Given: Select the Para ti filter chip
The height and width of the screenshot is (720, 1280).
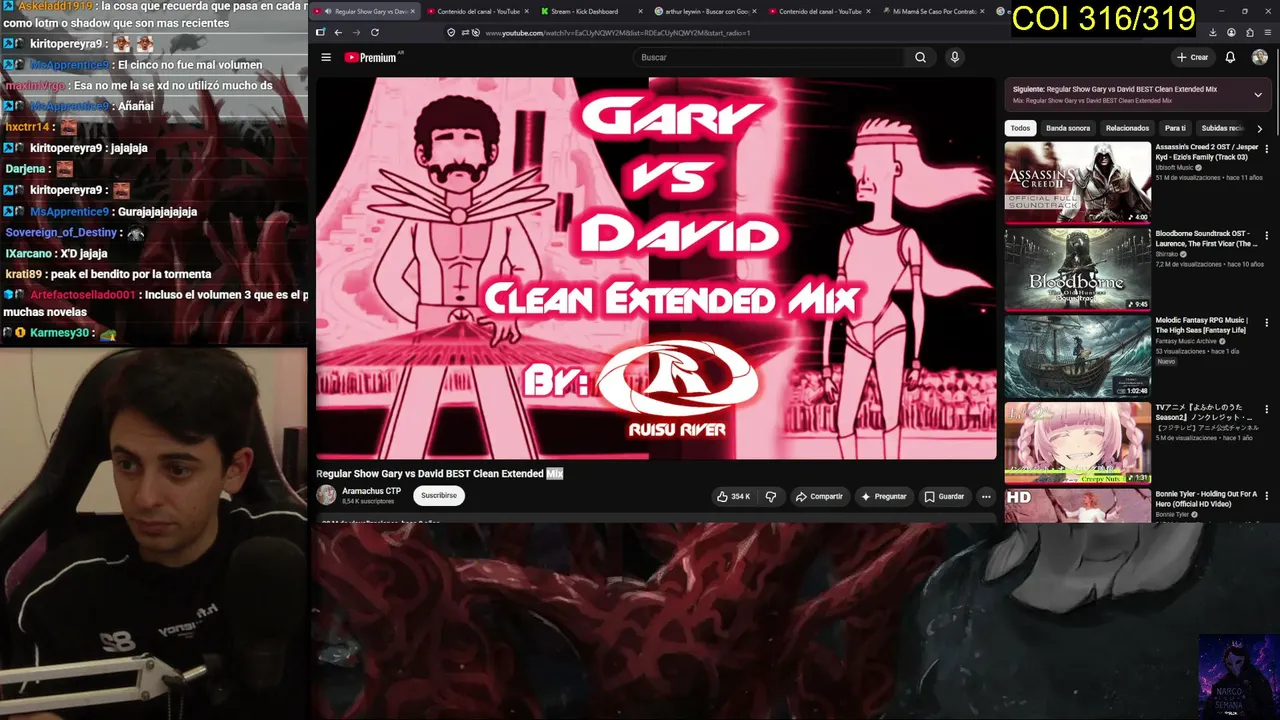Looking at the screenshot, I should (x=1175, y=128).
